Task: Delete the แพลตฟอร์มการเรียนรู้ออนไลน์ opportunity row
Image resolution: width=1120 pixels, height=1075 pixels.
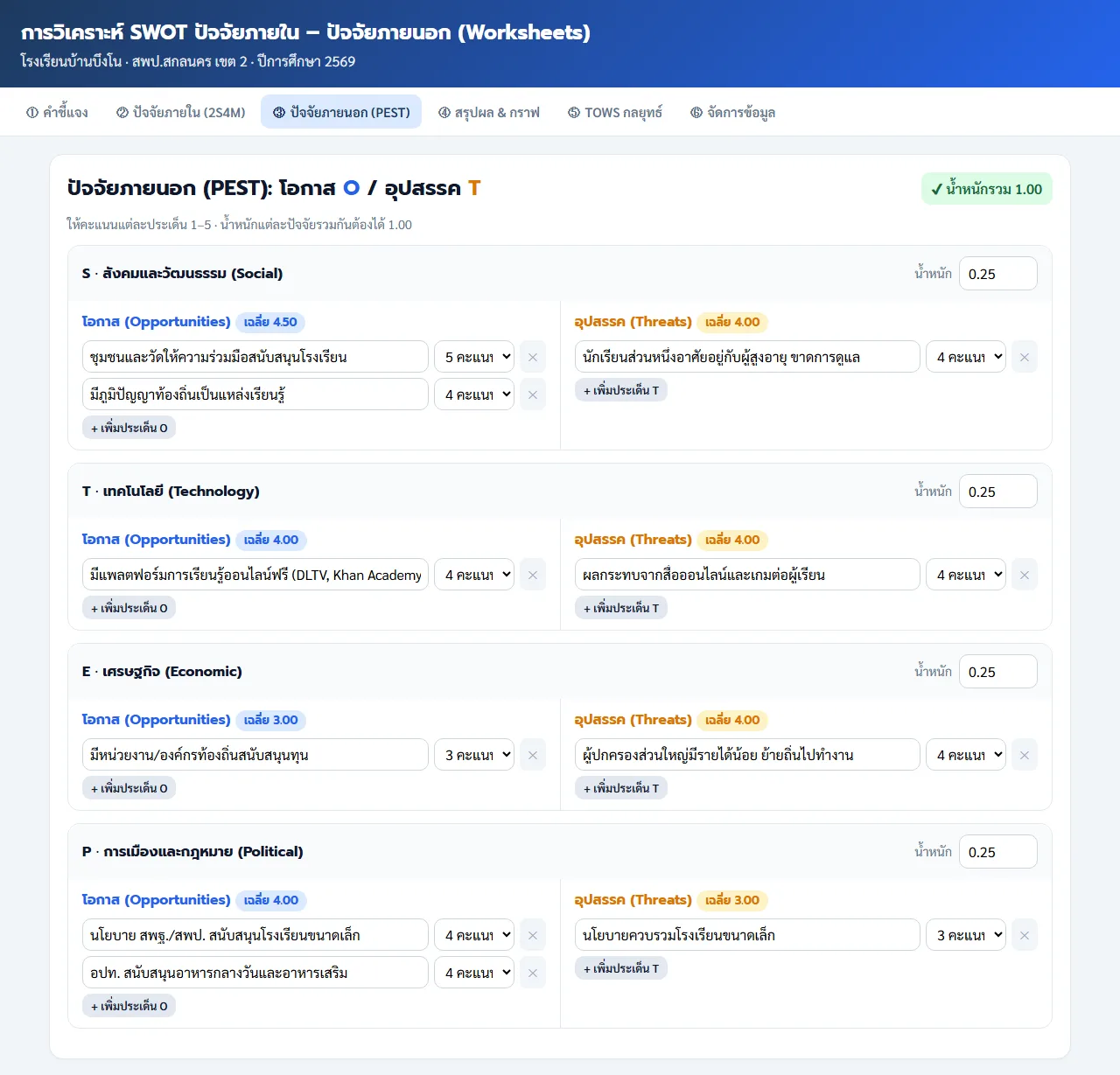Action: pyautogui.click(x=533, y=575)
